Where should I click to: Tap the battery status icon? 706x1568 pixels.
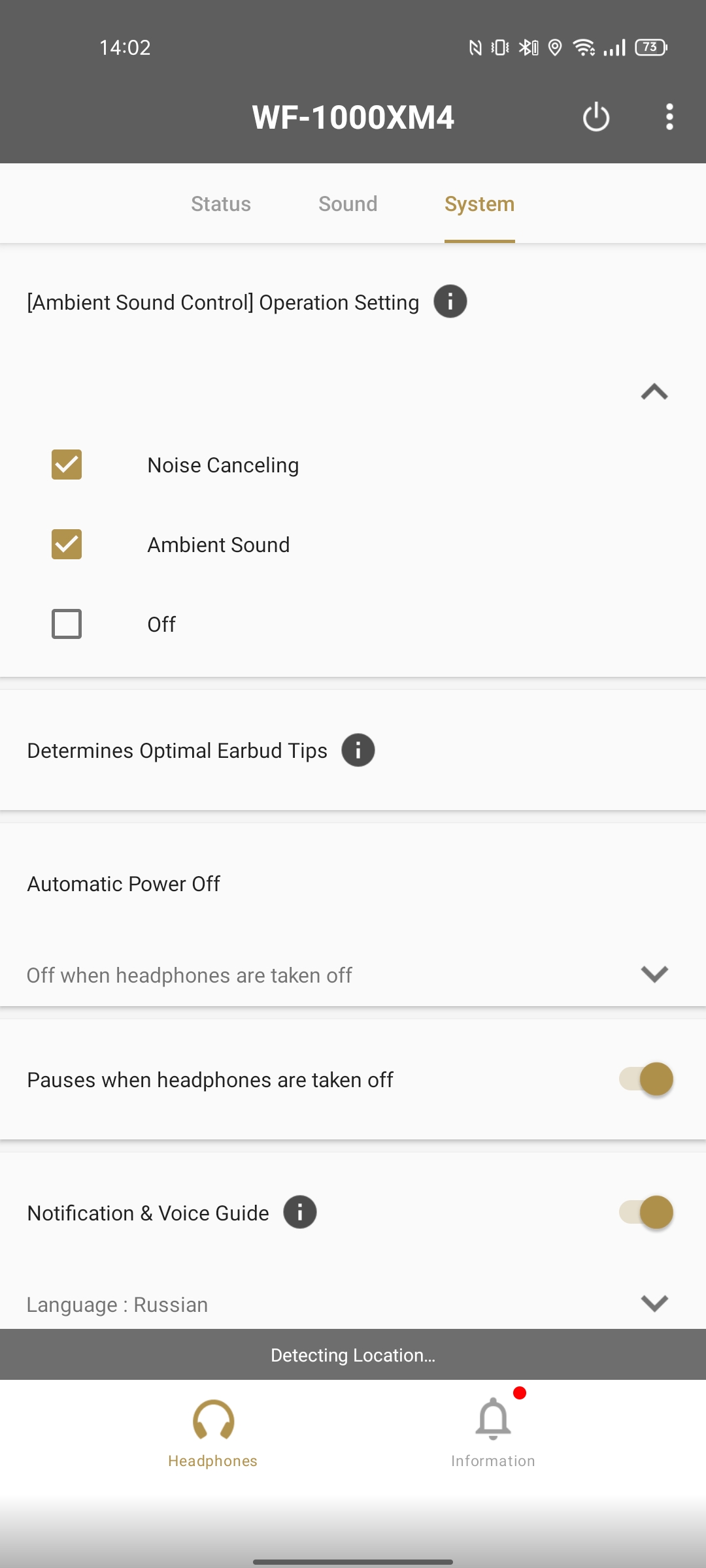[651, 47]
